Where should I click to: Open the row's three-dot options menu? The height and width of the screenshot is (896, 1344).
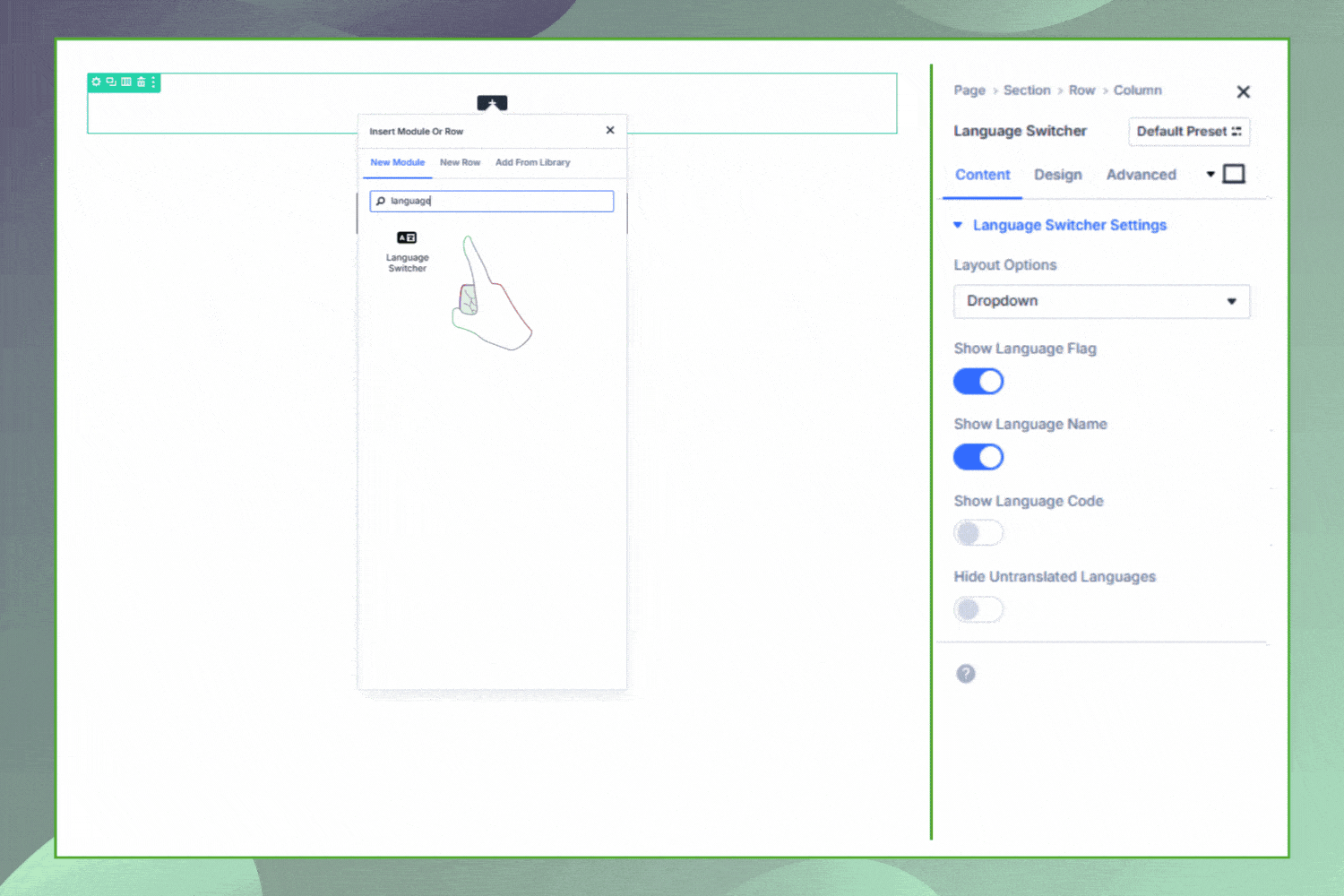pos(153,82)
